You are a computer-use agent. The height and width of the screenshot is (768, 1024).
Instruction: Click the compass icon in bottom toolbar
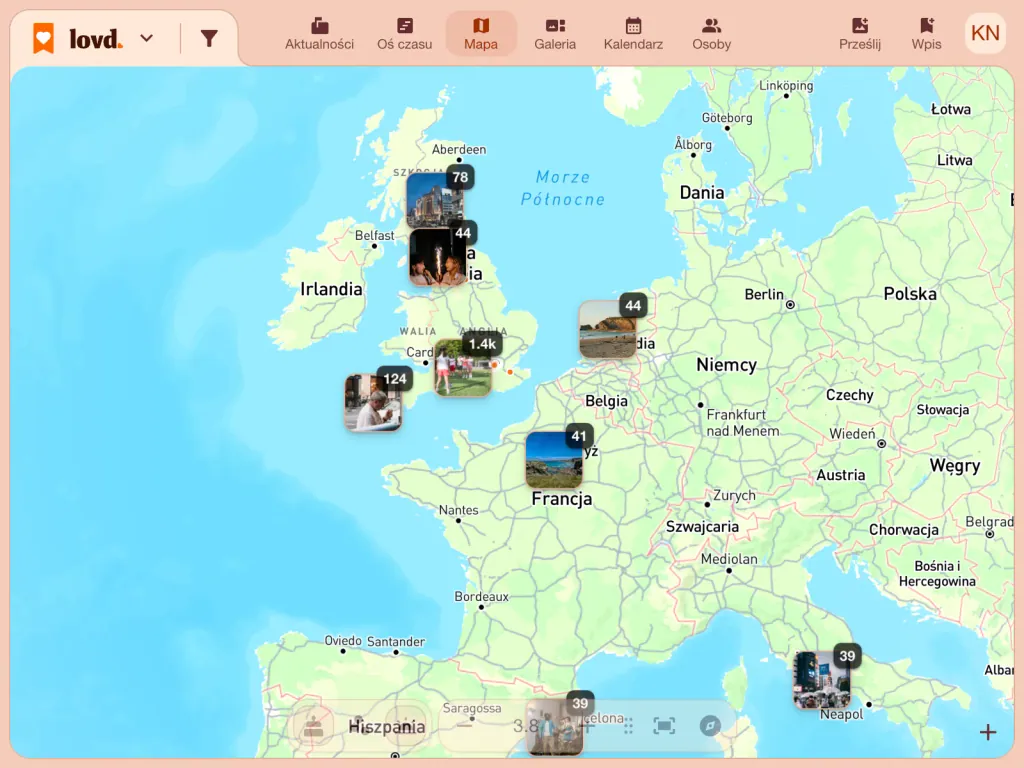(710, 726)
